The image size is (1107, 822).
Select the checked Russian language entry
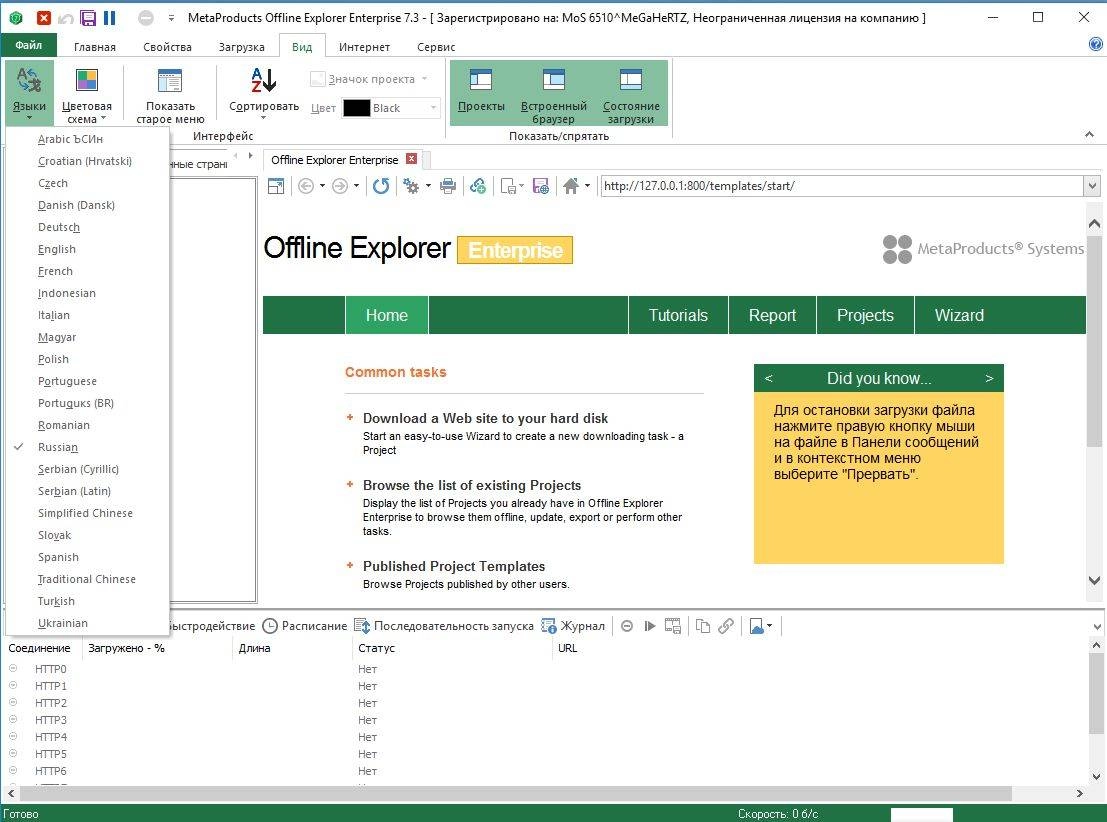88,447
